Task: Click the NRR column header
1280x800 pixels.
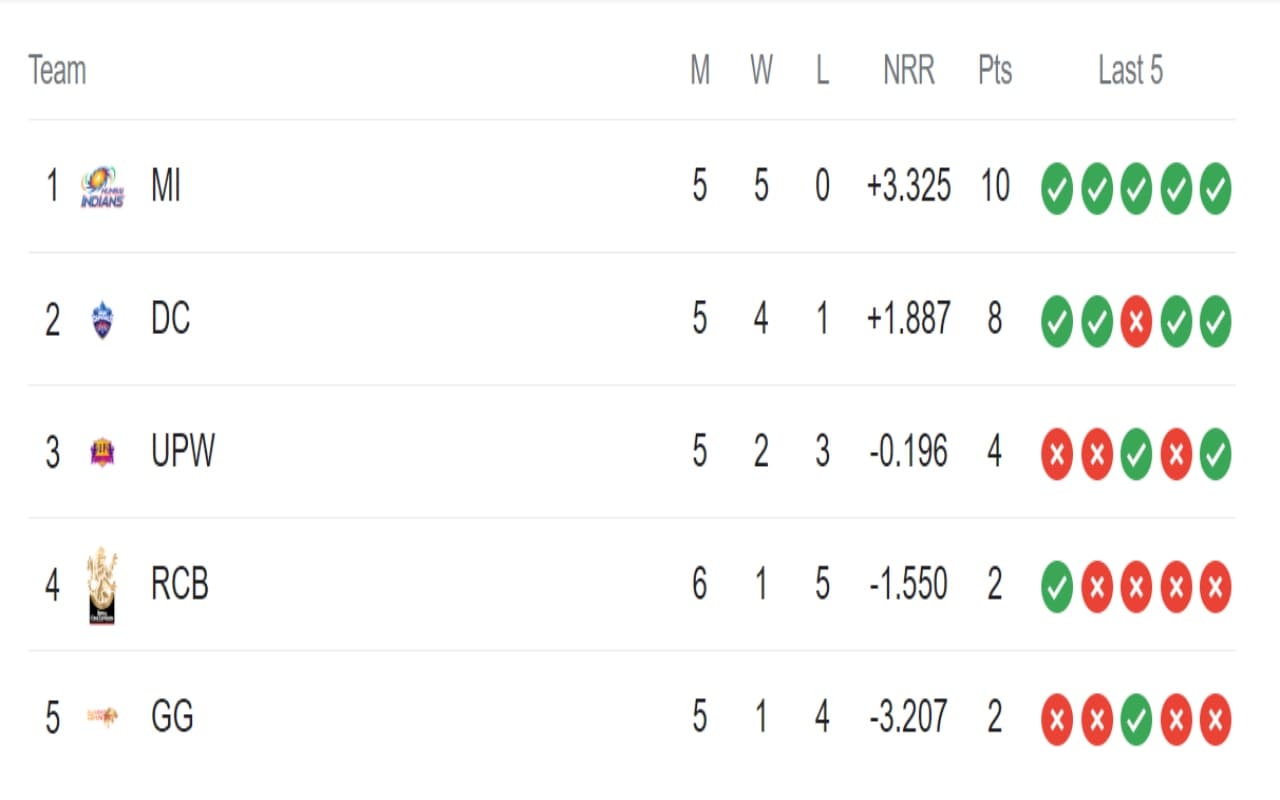Action: click(908, 71)
